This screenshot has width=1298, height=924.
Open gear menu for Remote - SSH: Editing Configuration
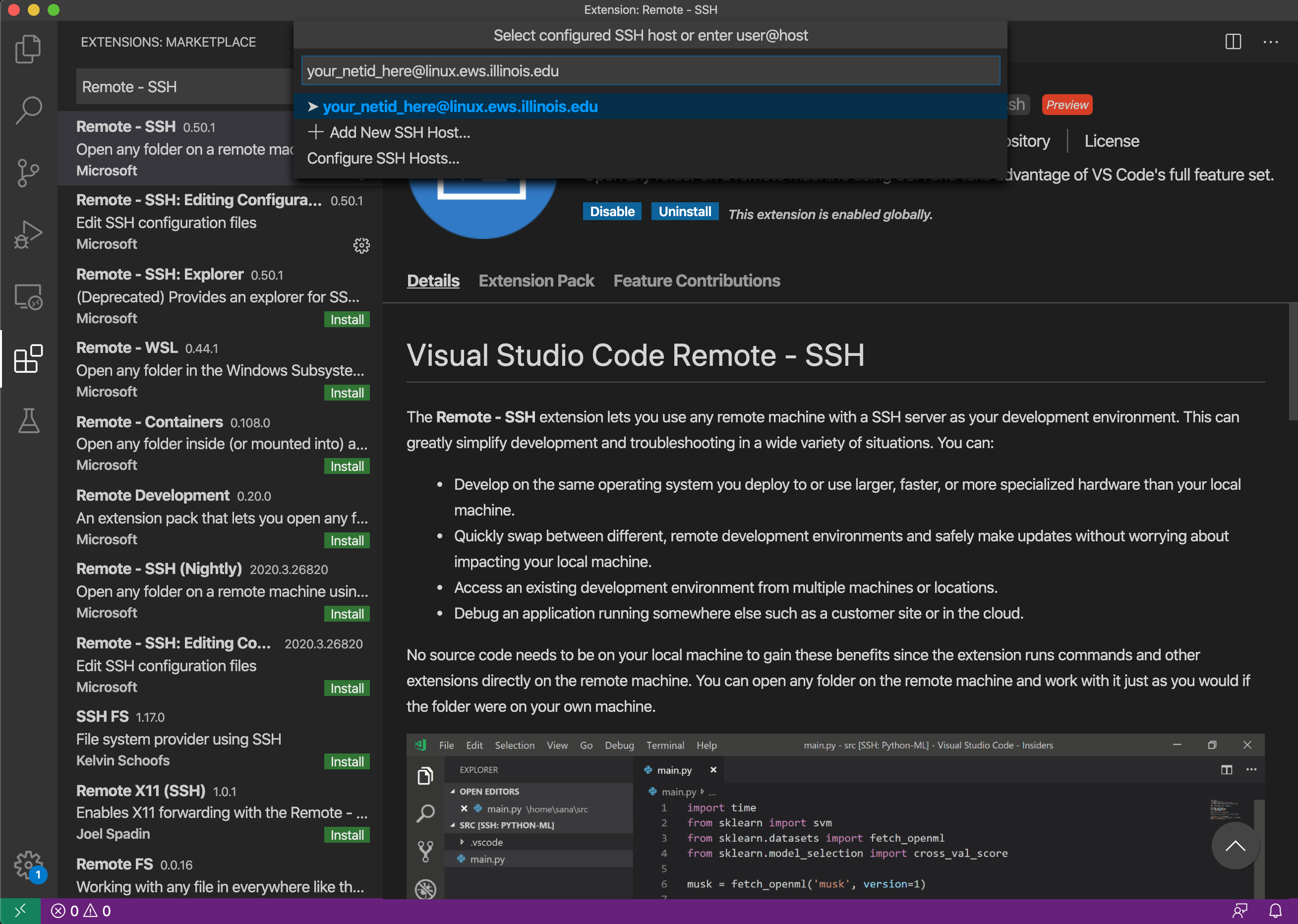pyautogui.click(x=361, y=245)
